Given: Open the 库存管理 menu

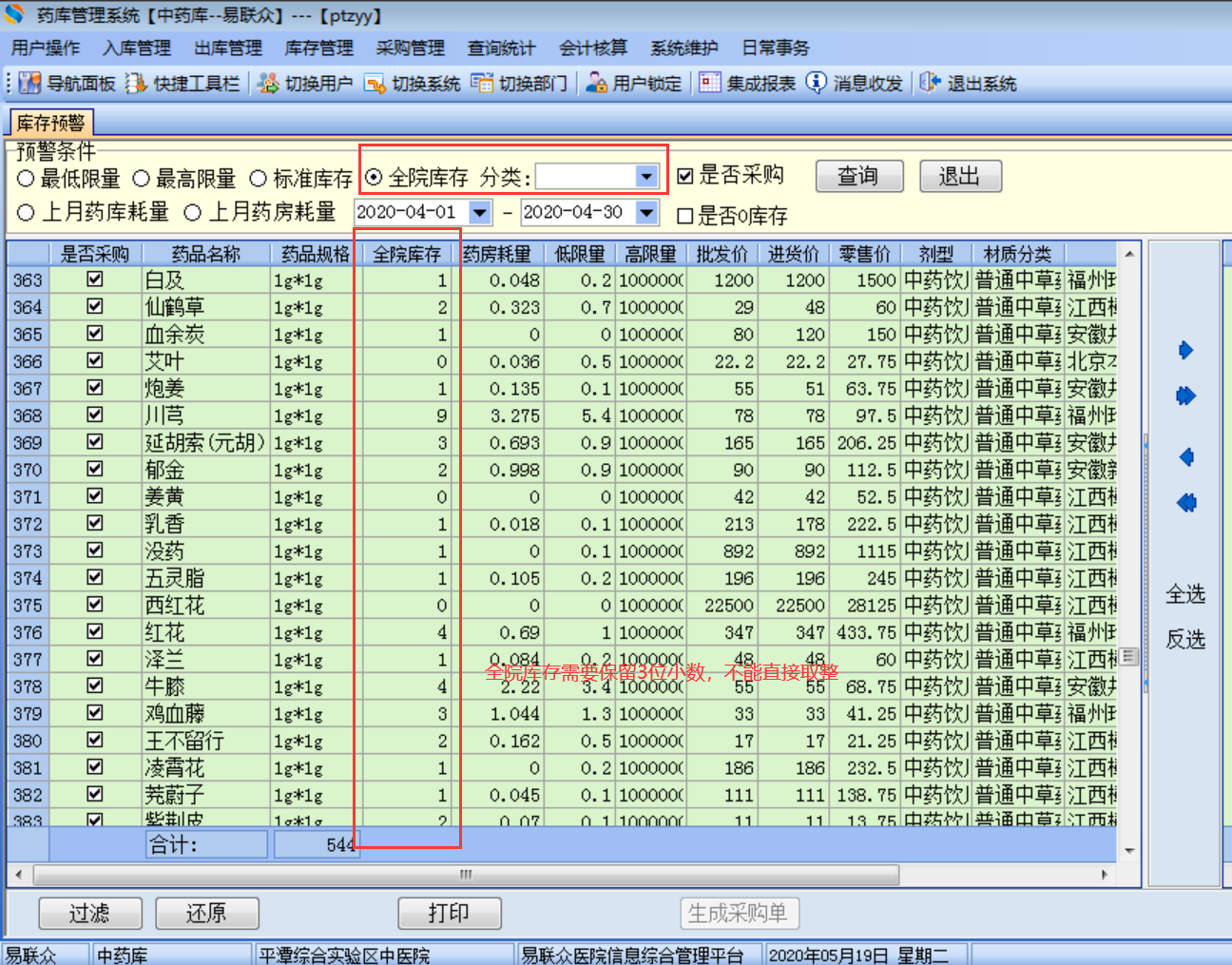Looking at the screenshot, I should pos(319,48).
